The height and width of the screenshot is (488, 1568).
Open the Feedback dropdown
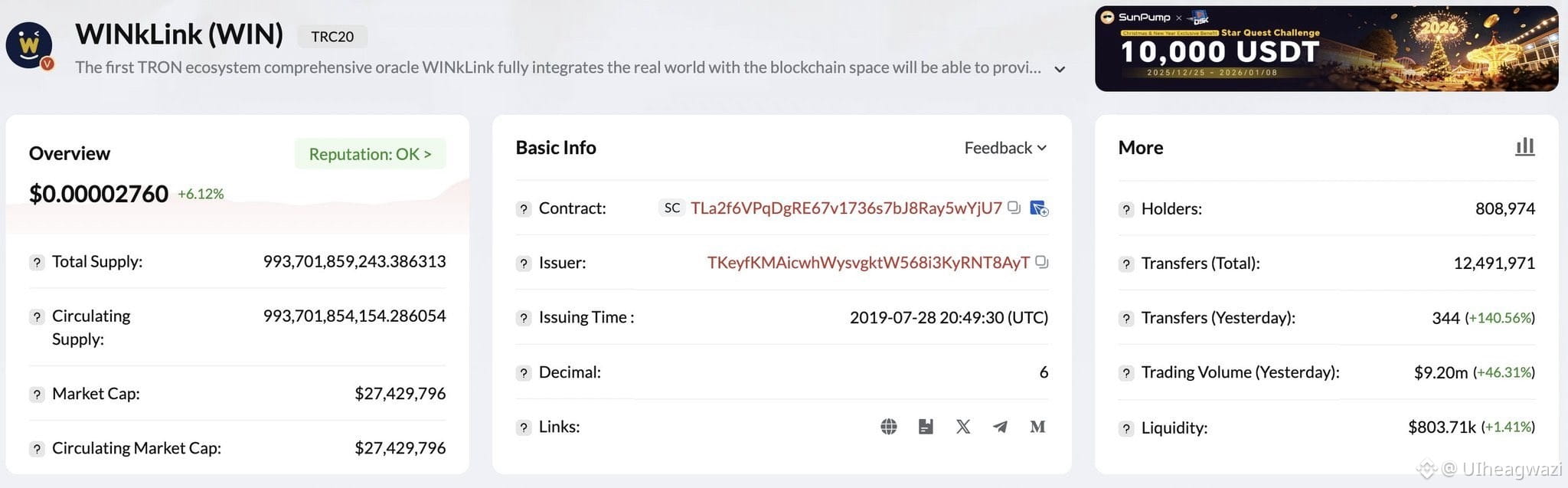(x=1004, y=148)
